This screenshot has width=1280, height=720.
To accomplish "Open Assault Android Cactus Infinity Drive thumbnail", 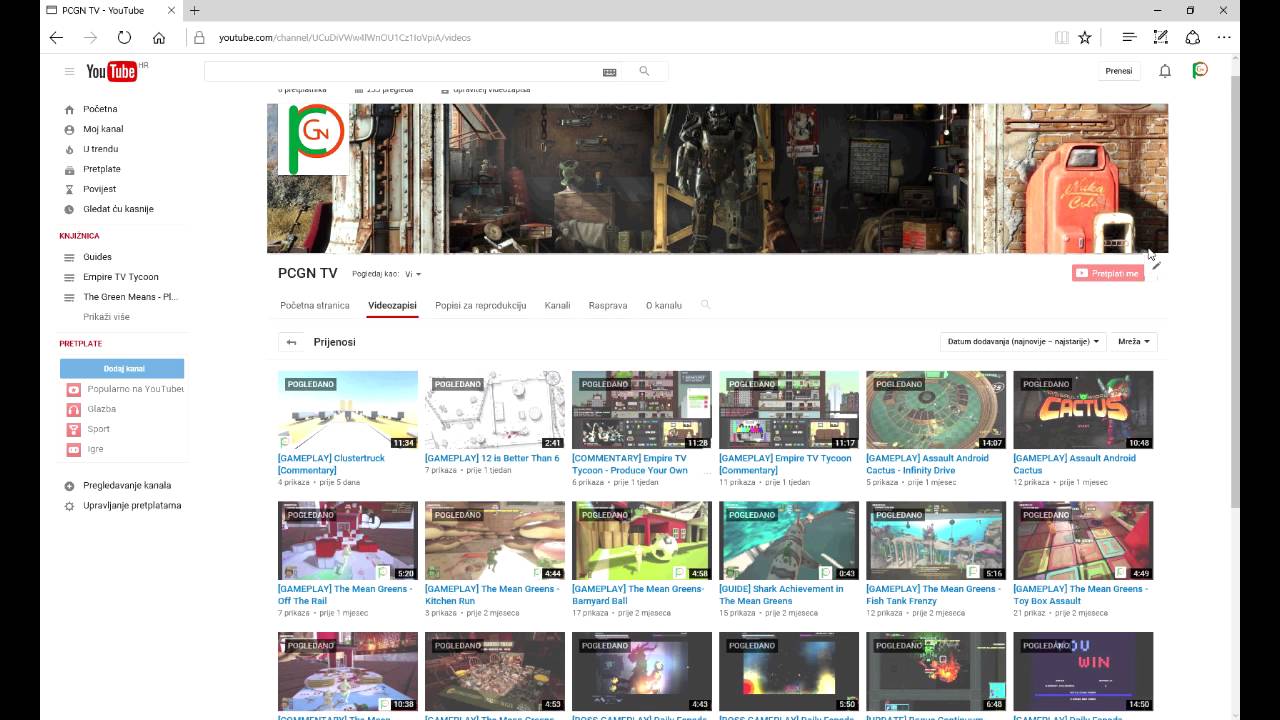I will (x=936, y=410).
